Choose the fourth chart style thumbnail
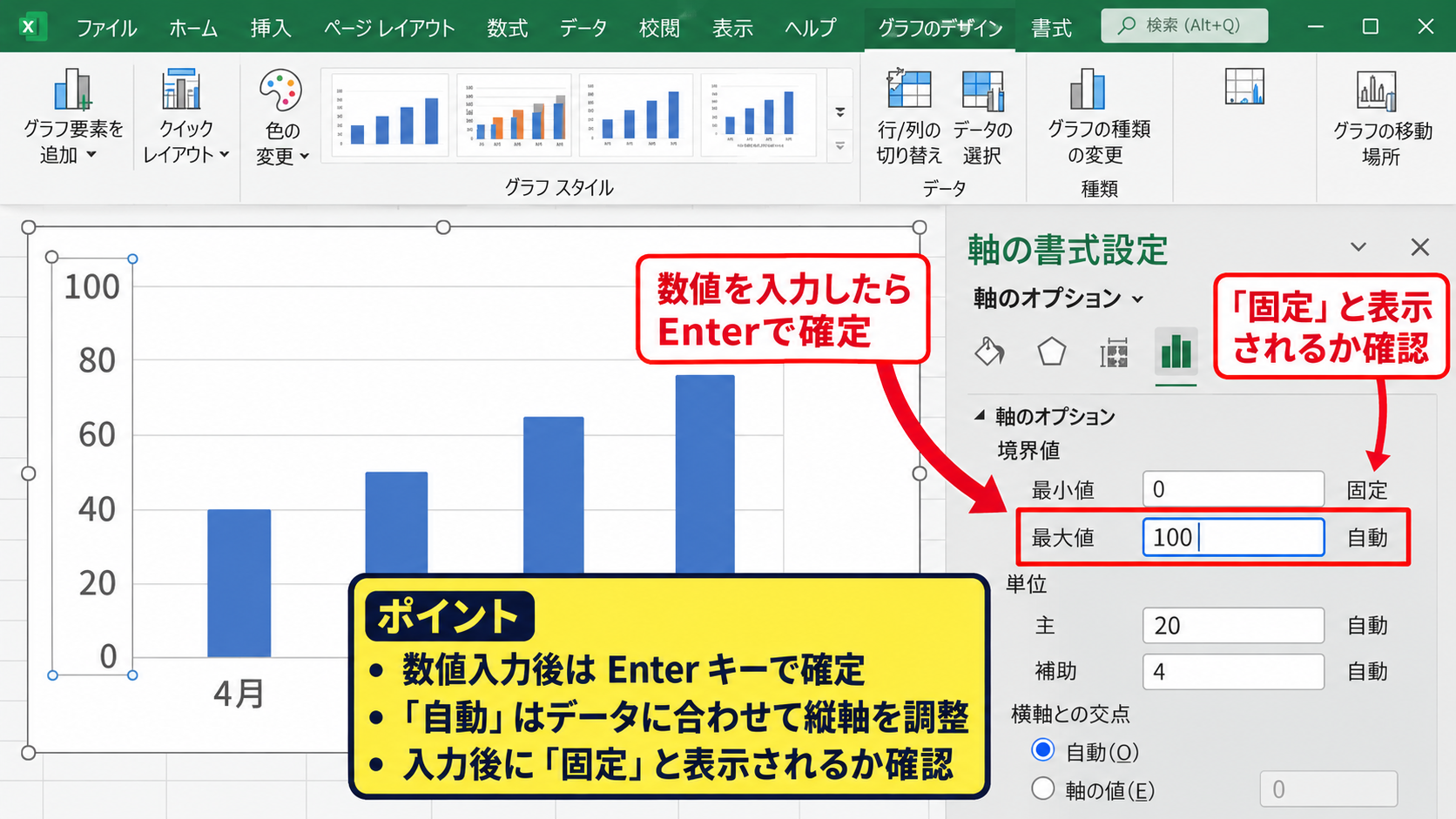 coord(758,115)
